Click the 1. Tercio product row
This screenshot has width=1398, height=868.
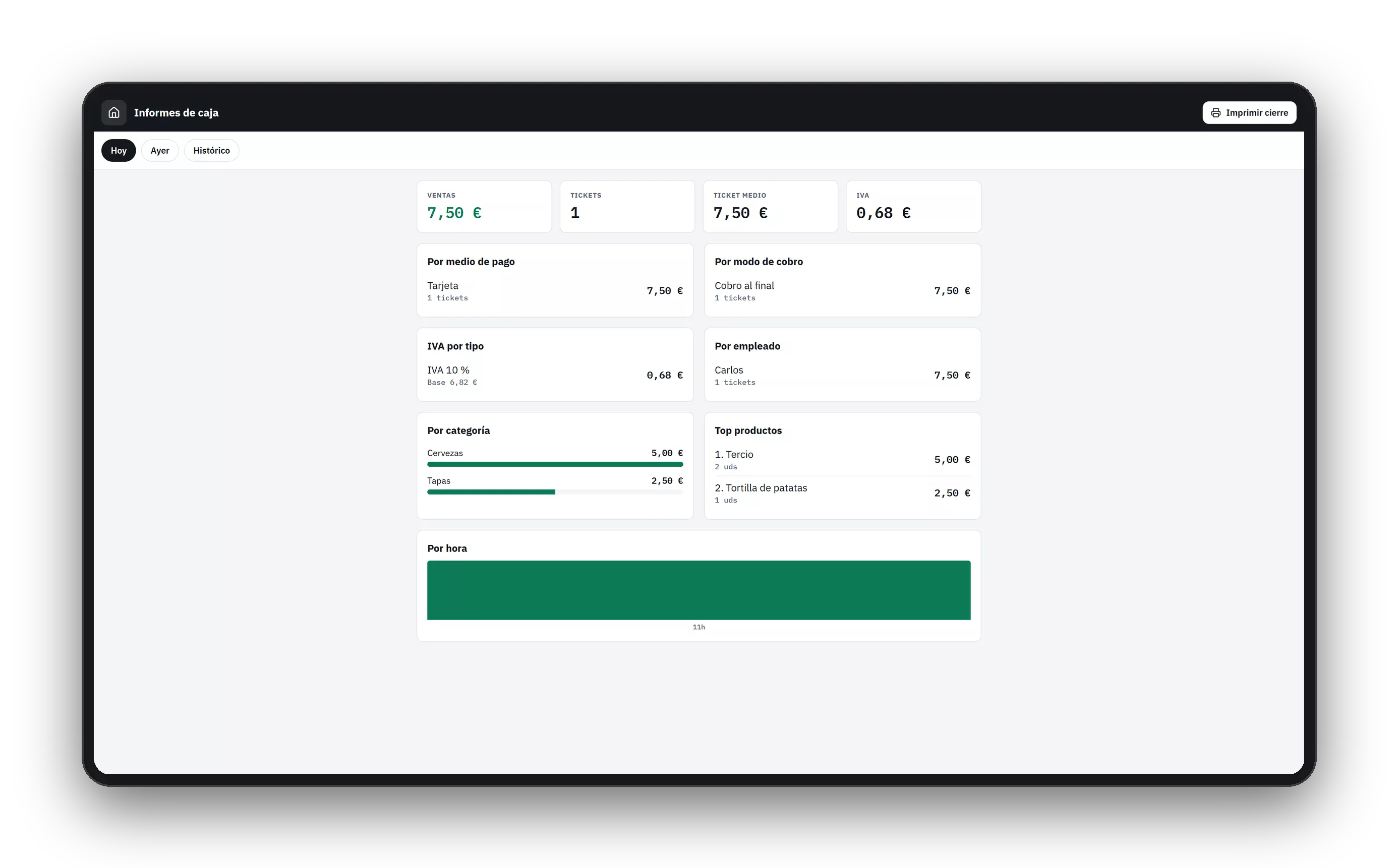point(842,460)
